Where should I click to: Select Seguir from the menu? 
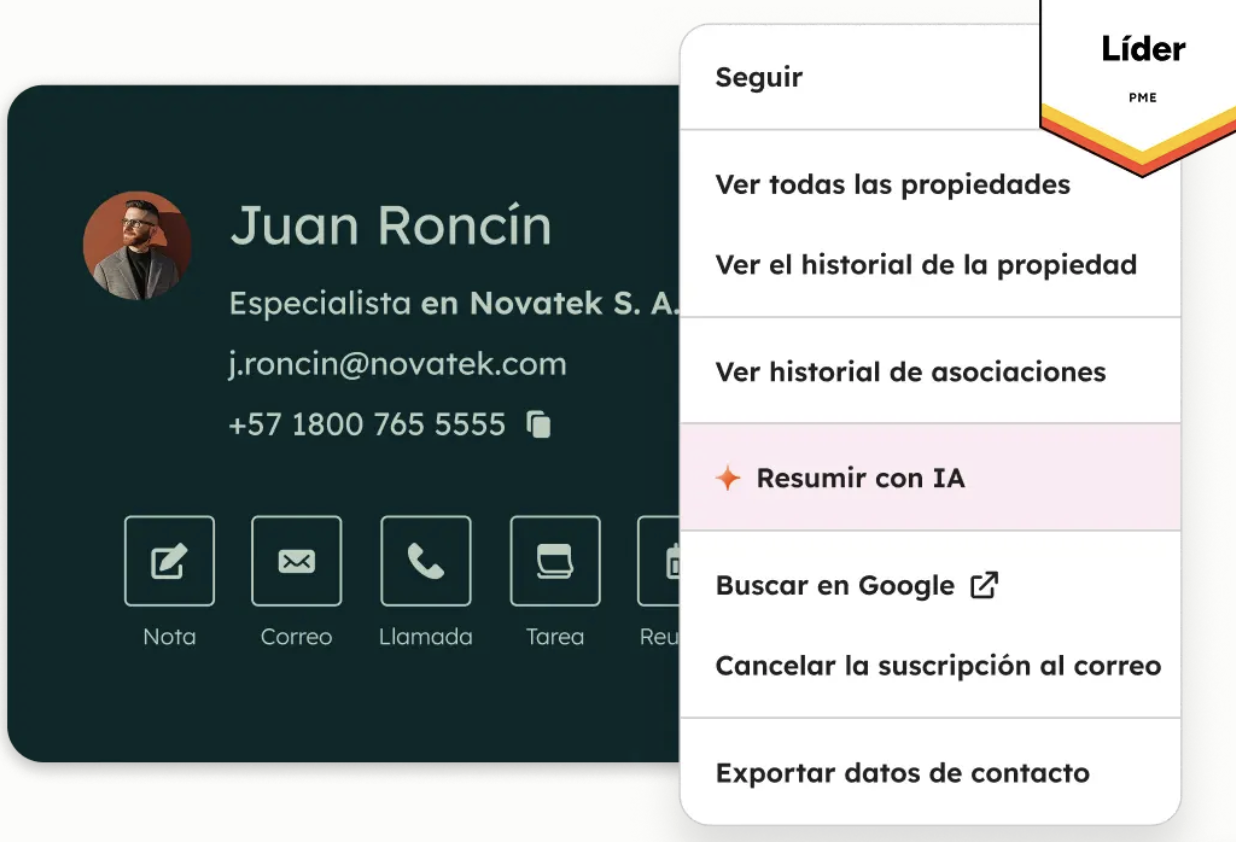[758, 77]
